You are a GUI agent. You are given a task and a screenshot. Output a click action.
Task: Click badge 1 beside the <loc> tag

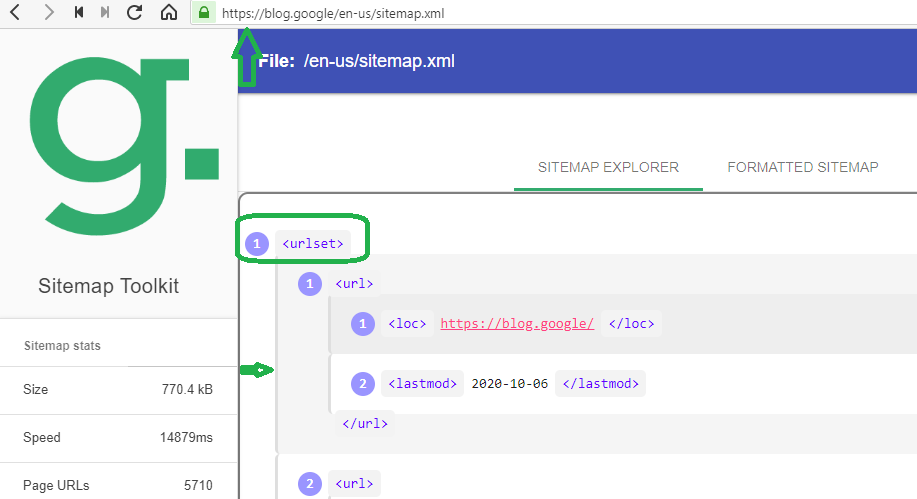(363, 324)
